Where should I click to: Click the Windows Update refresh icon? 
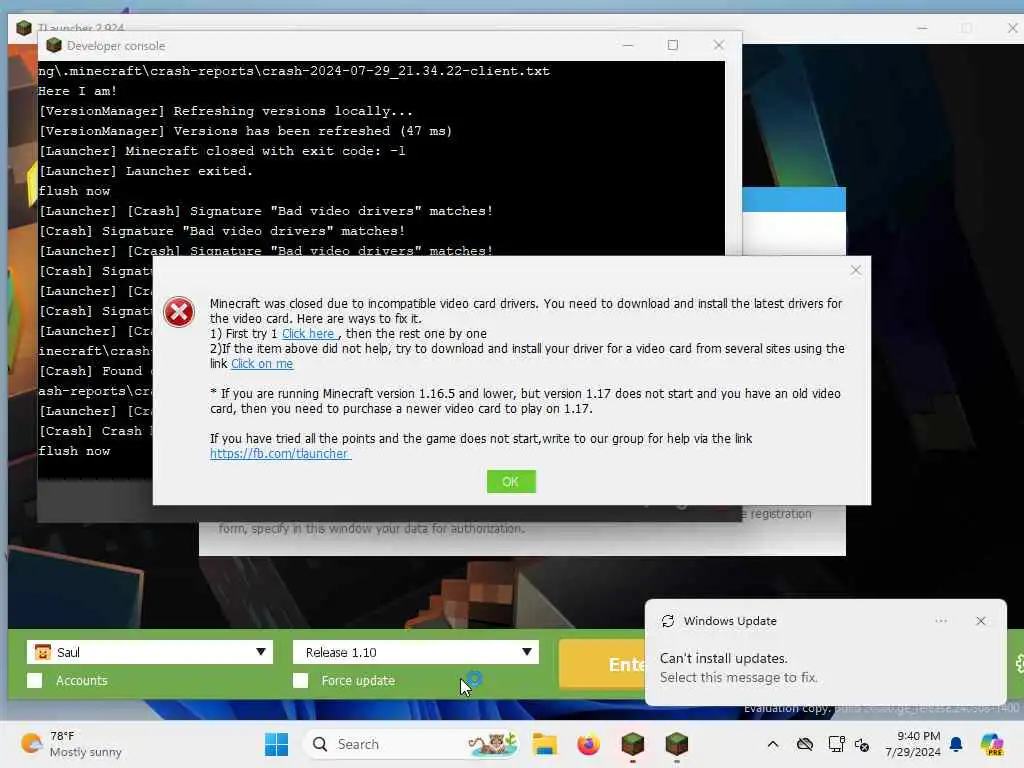pos(667,620)
